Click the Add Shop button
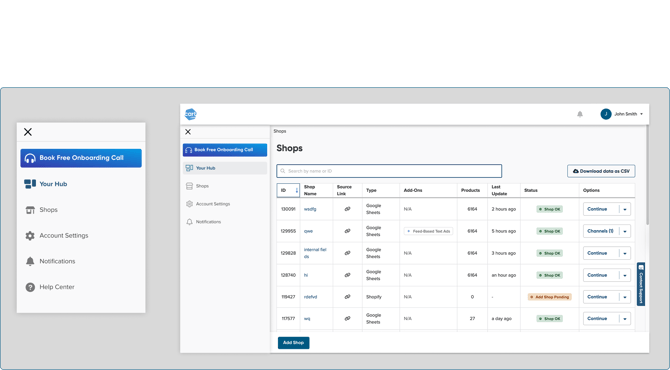The height and width of the screenshot is (370, 670). click(294, 343)
